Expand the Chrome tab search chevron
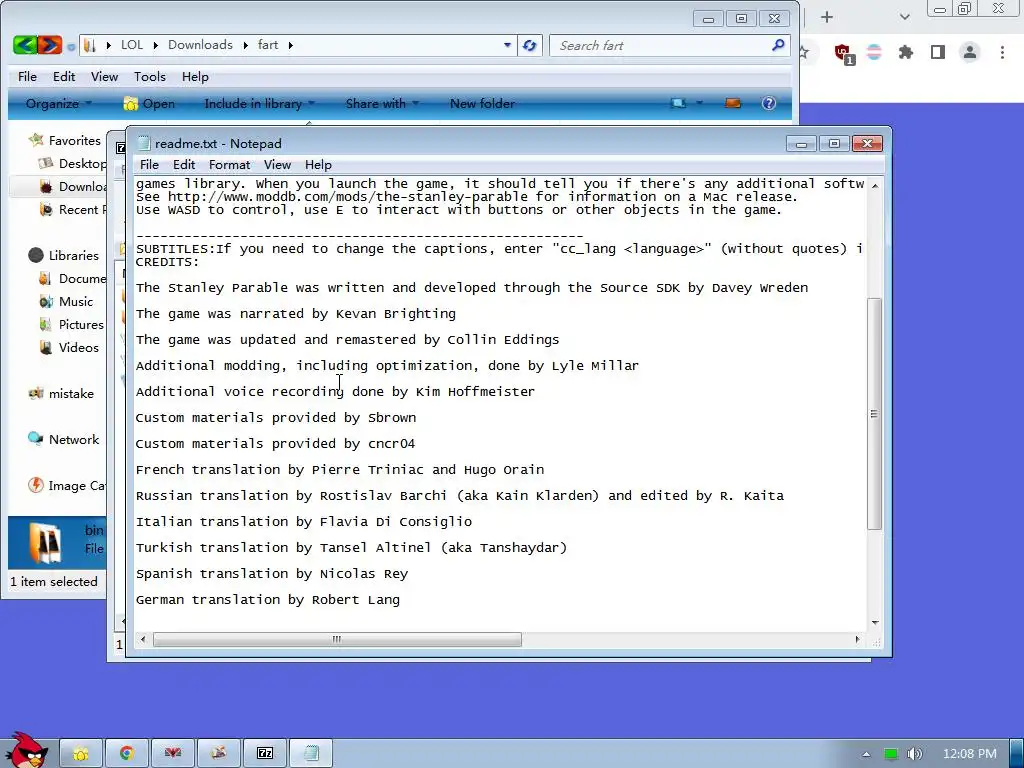This screenshot has width=1024, height=768. coord(904,17)
